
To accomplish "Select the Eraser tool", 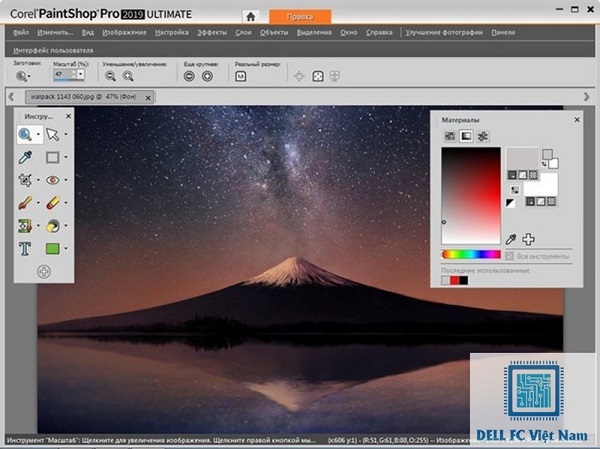I will (x=52, y=203).
